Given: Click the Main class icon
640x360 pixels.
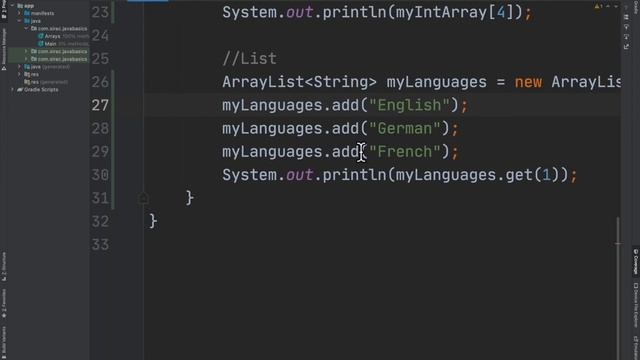Looking at the screenshot, I should (x=41, y=44).
